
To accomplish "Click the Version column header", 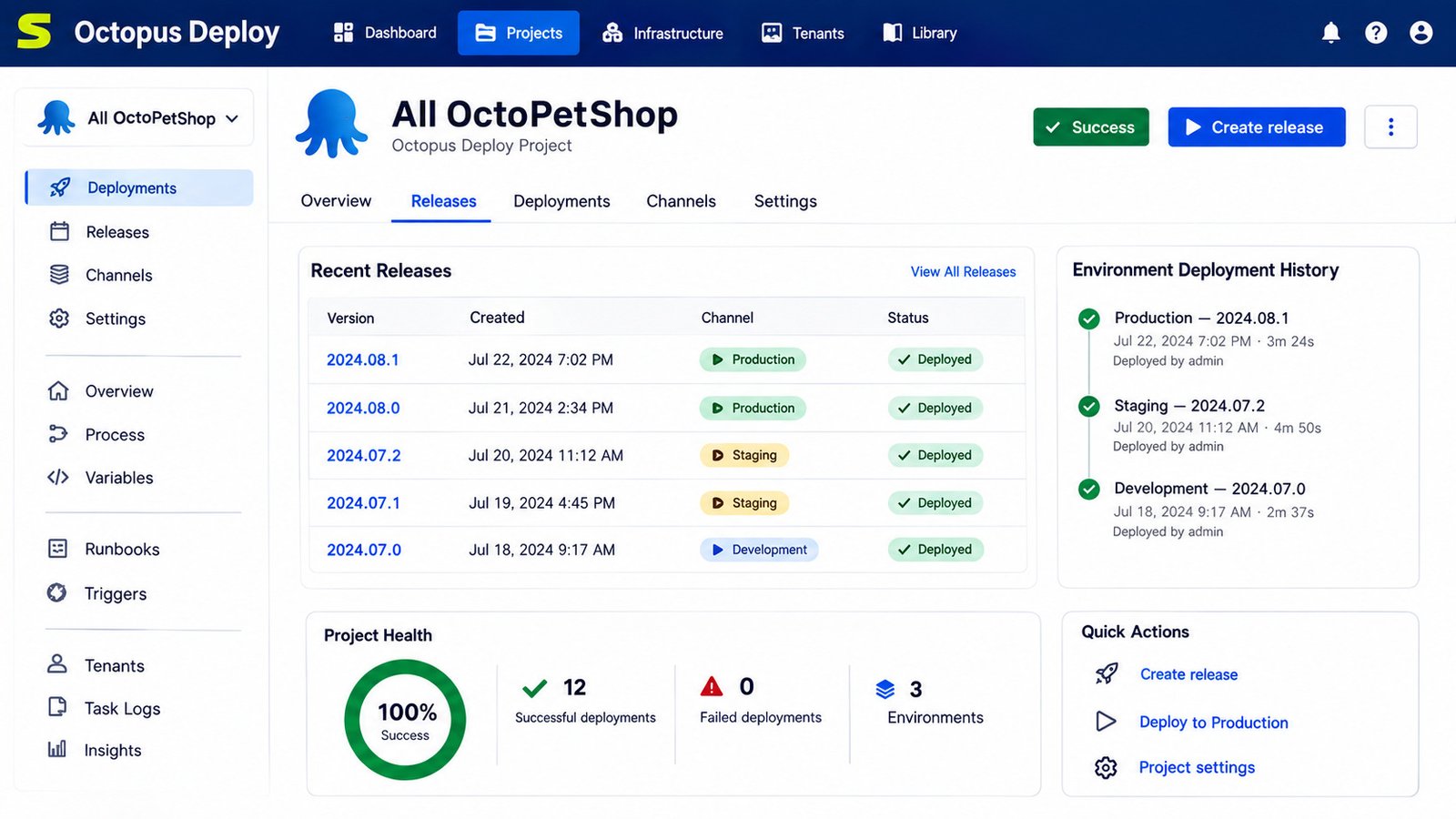I will coord(350,318).
